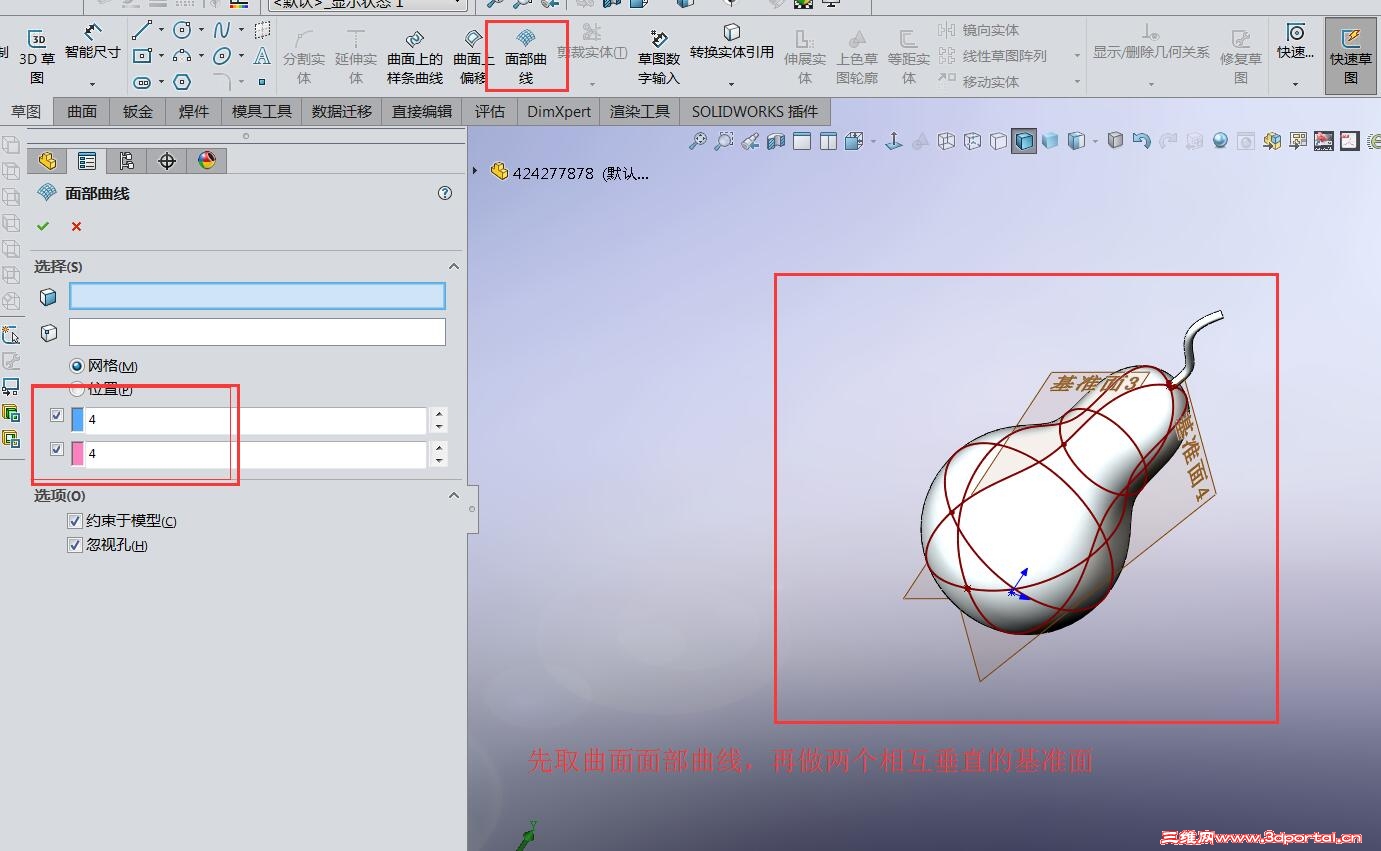Toggle the blue direction 1 curves checkbox
The image size is (1381, 851).
tap(57, 416)
